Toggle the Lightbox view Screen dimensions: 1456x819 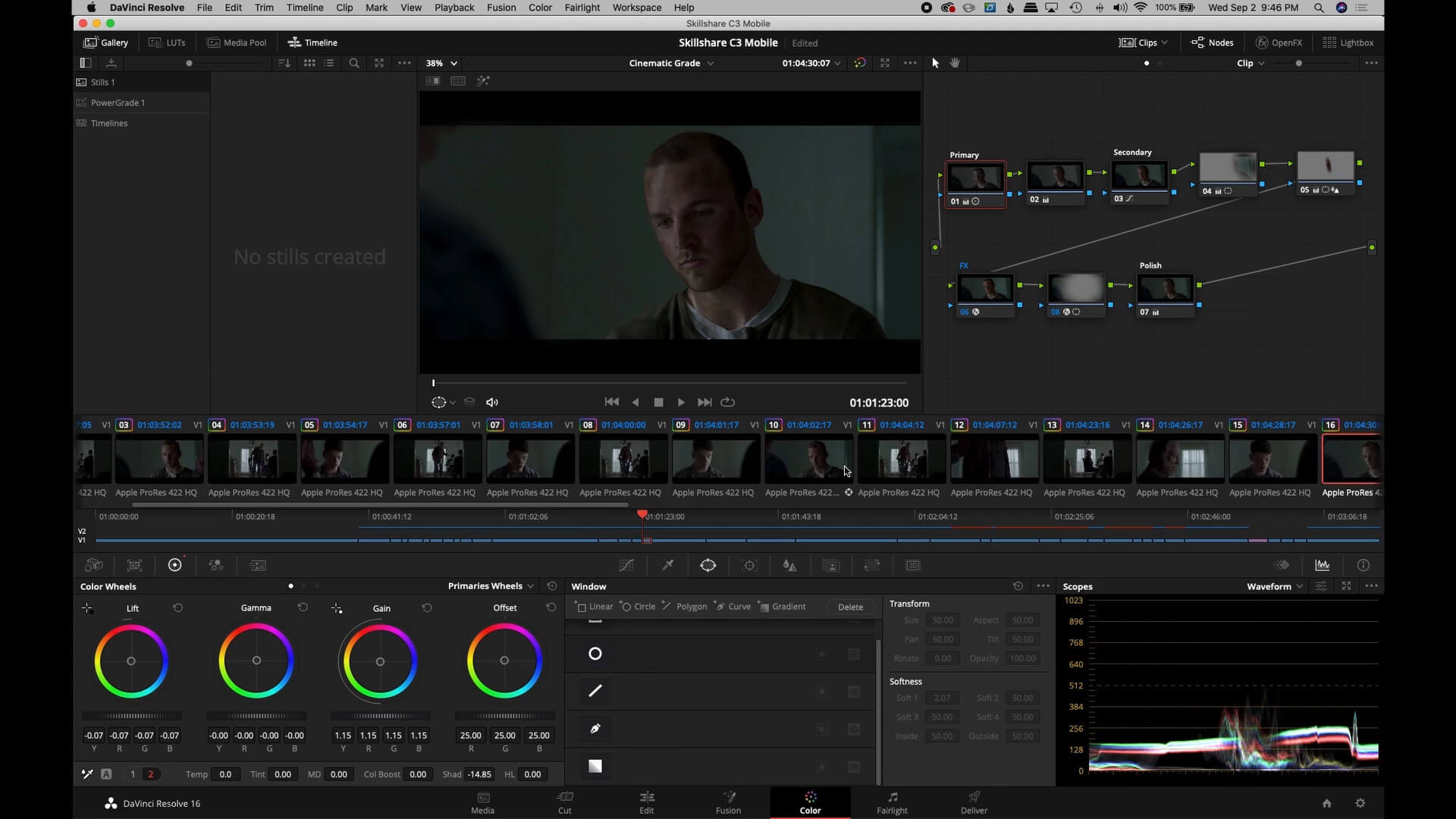[x=1348, y=42]
